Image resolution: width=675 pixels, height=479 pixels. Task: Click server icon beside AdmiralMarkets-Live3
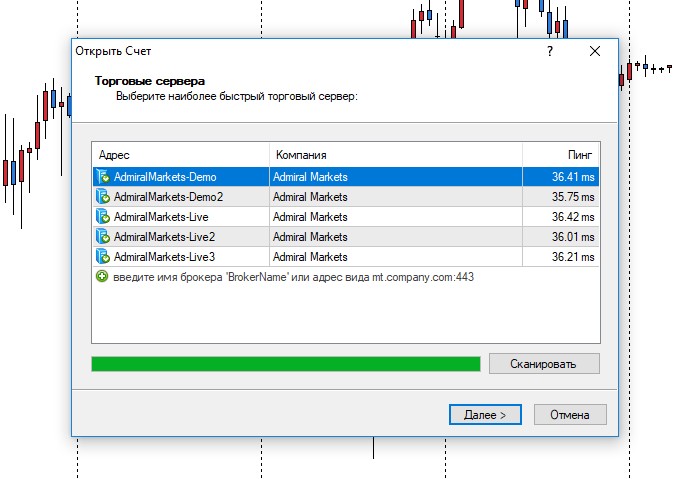tap(102, 256)
